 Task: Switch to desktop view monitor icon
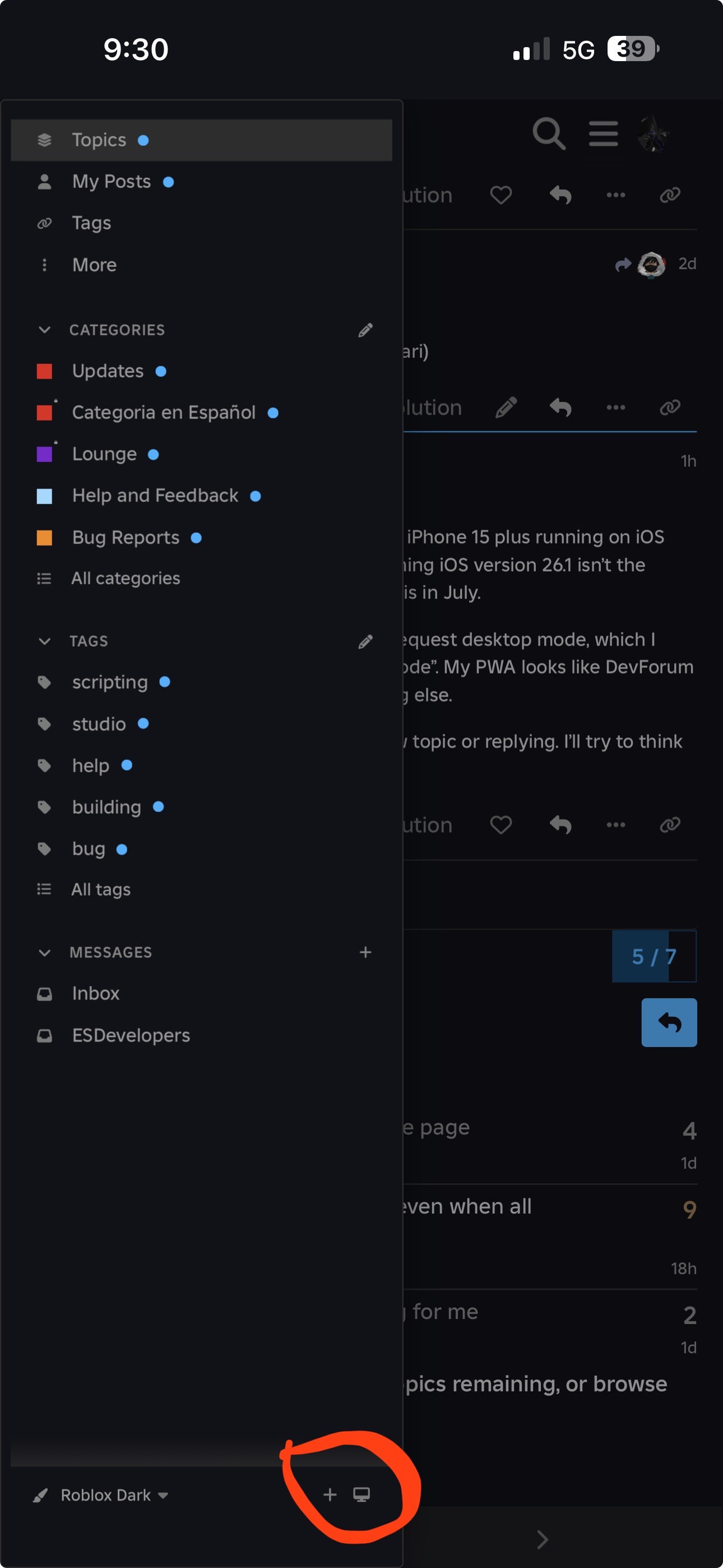tap(361, 1495)
